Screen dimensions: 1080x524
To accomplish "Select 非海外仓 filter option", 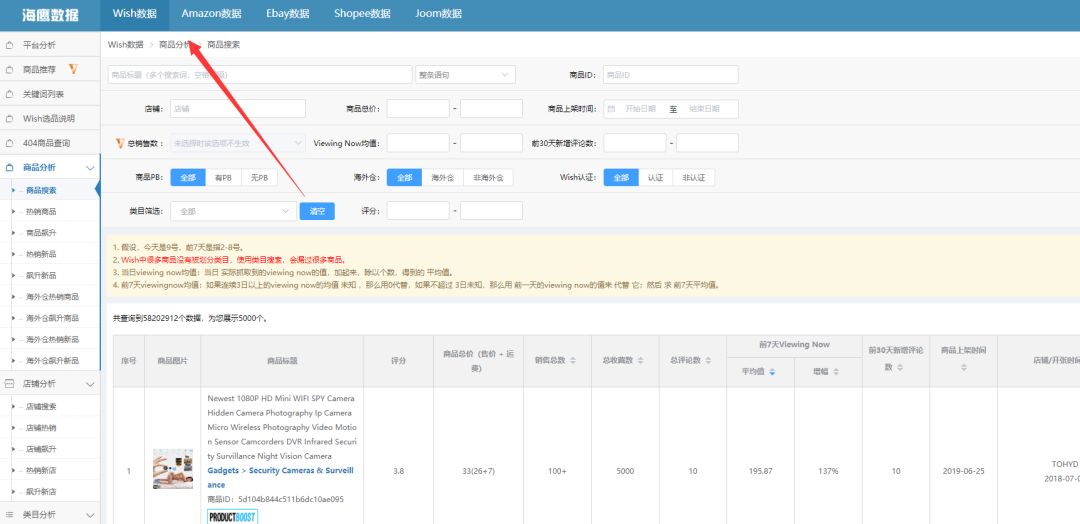I will (x=487, y=177).
